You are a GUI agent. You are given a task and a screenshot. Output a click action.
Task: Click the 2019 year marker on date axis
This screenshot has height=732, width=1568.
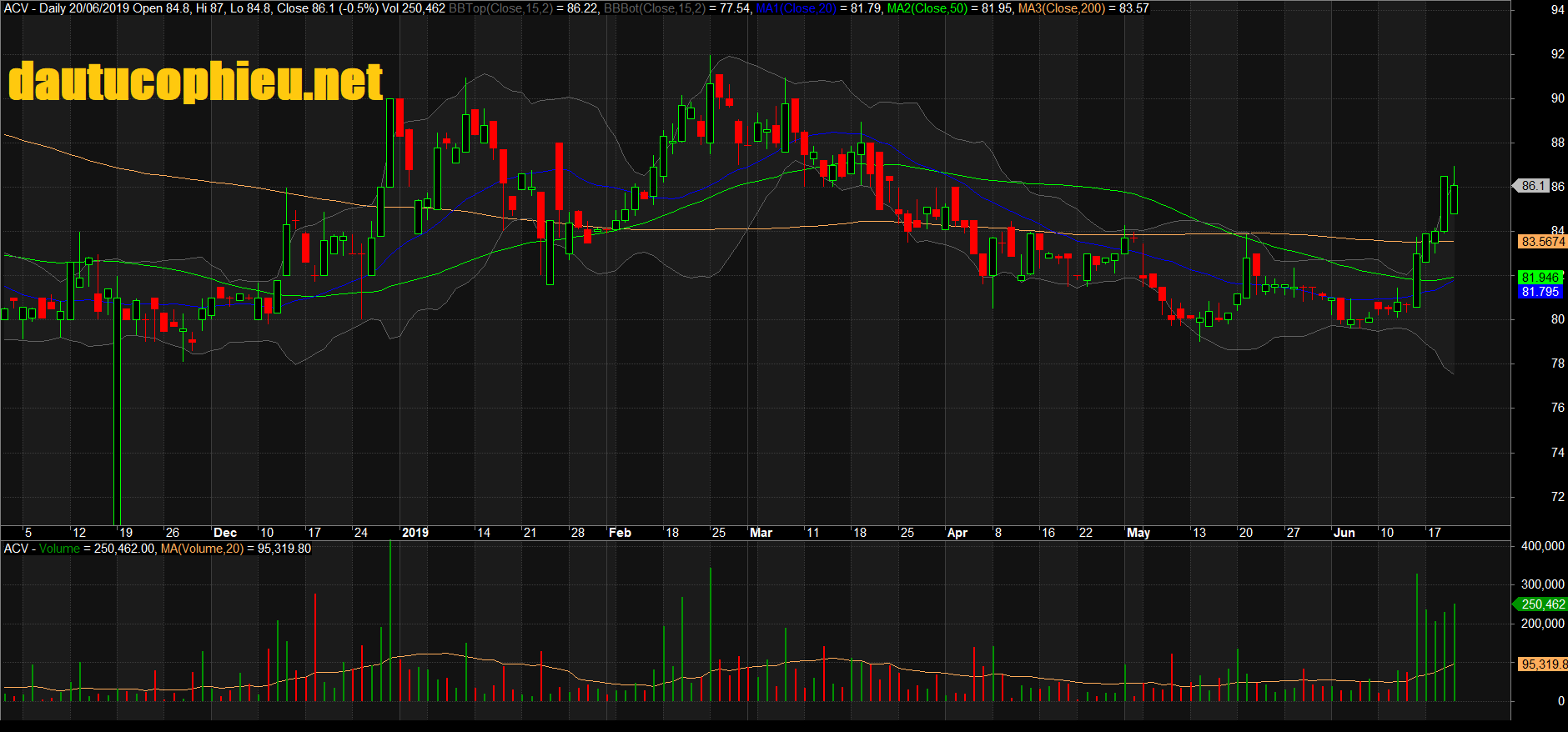[x=415, y=533]
